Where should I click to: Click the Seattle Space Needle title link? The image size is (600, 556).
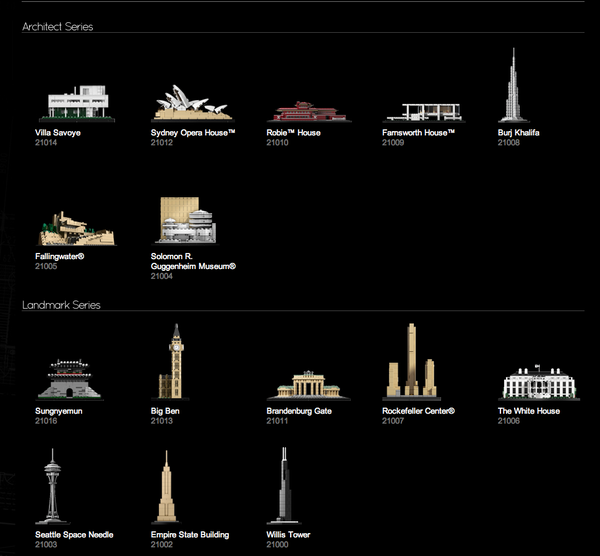click(x=74, y=535)
